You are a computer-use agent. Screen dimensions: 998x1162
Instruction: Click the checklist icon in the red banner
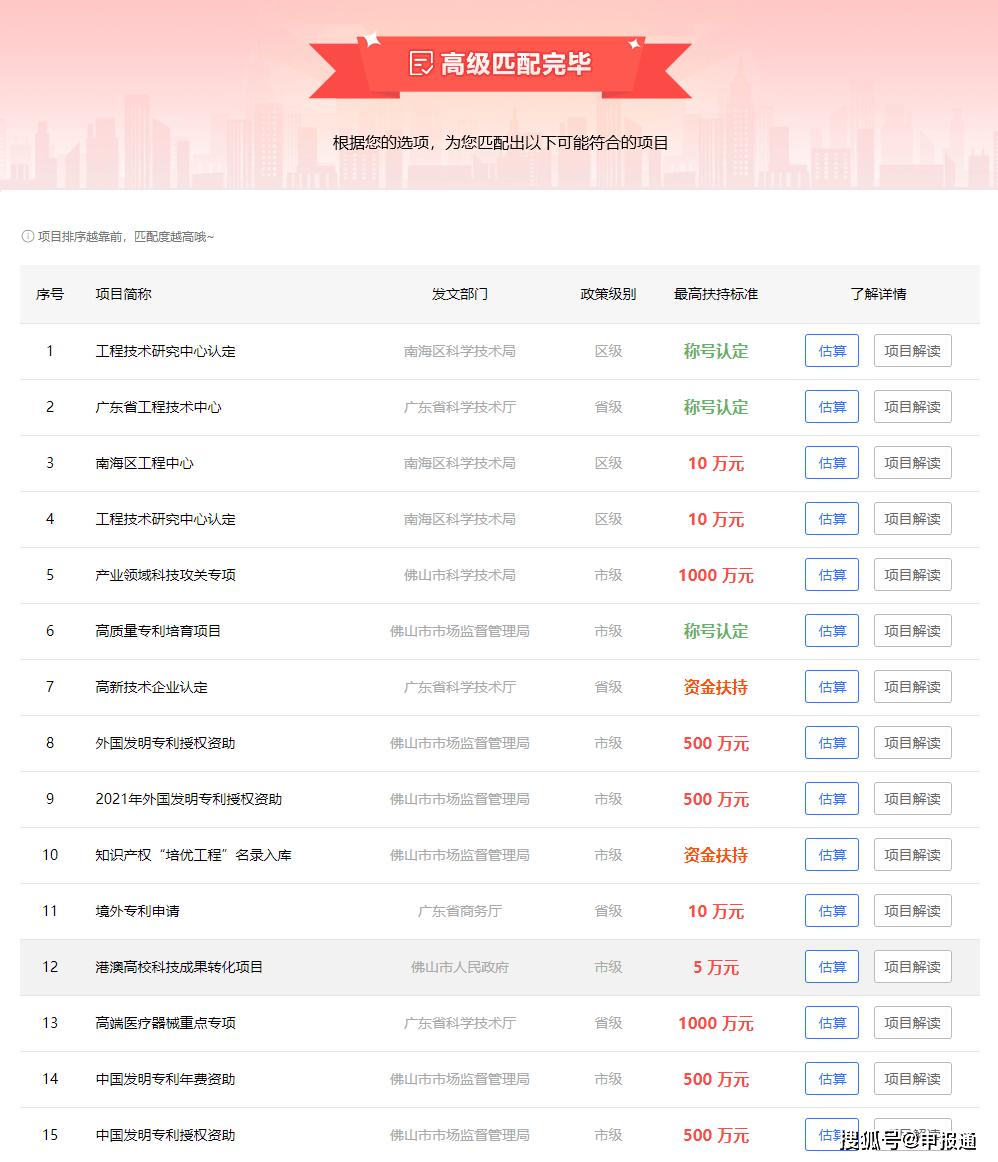(421, 64)
